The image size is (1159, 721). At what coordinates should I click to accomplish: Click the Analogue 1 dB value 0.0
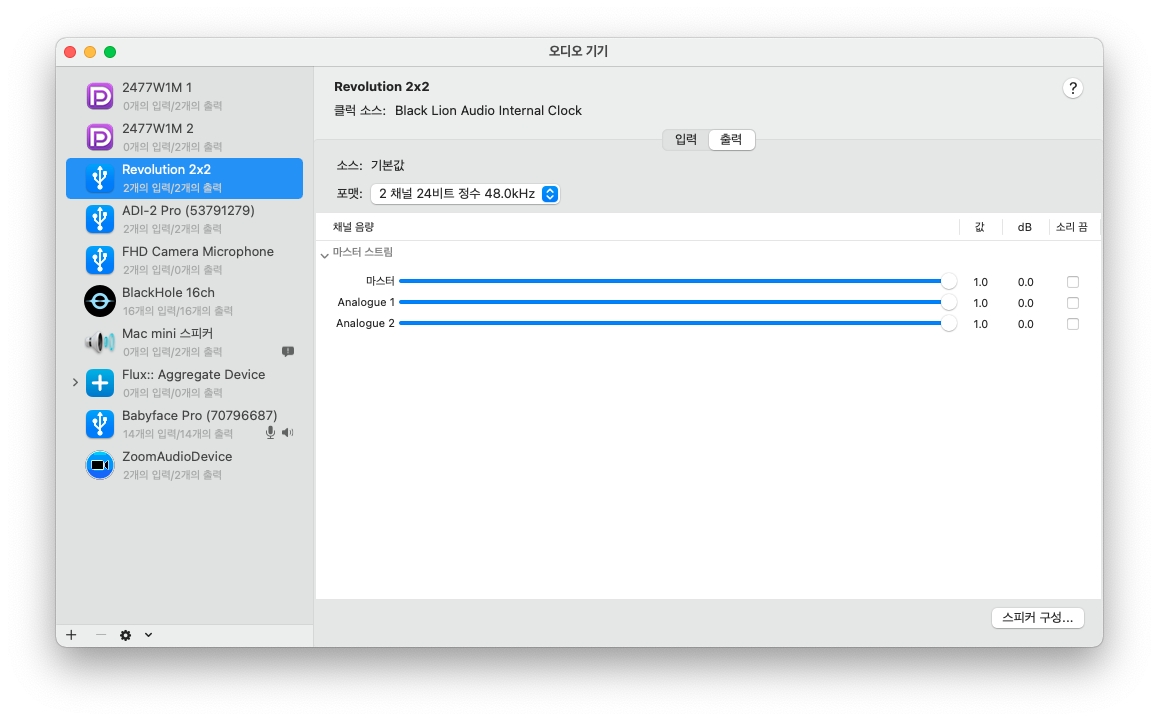pos(1025,303)
